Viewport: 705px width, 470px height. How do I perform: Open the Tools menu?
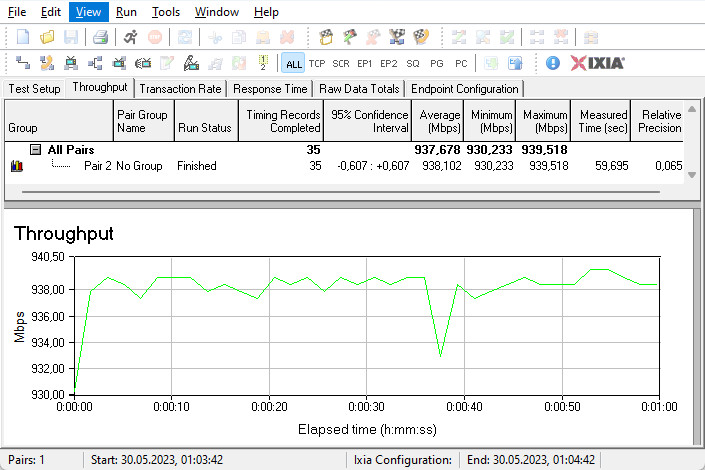pos(166,12)
